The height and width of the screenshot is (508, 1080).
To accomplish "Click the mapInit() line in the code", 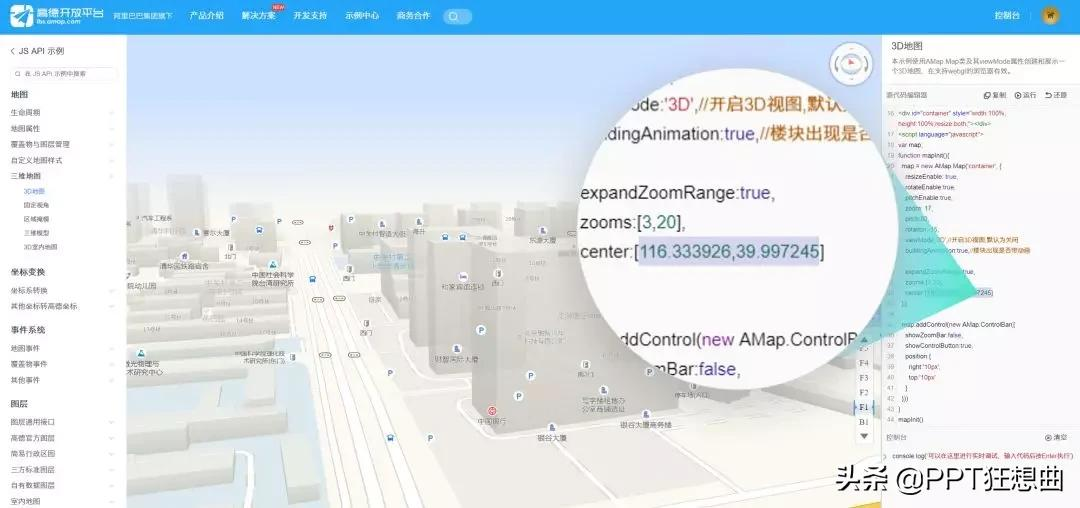I will tap(913, 419).
